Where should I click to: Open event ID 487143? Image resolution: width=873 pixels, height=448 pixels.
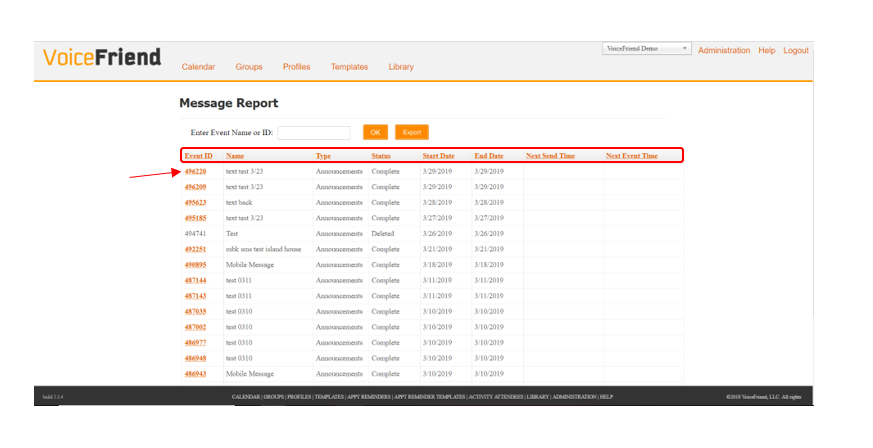point(195,296)
